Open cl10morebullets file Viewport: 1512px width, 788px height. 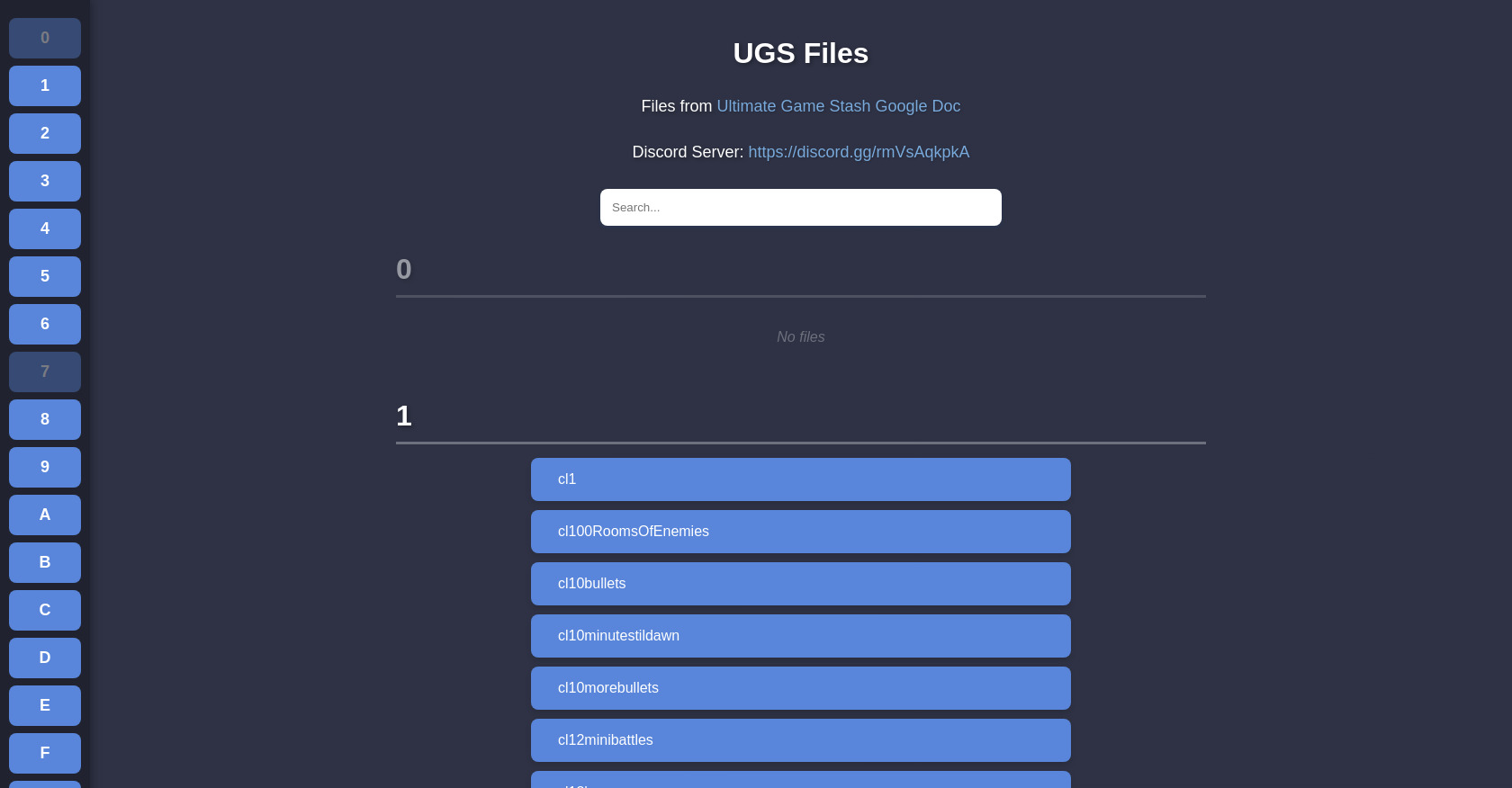801,688
